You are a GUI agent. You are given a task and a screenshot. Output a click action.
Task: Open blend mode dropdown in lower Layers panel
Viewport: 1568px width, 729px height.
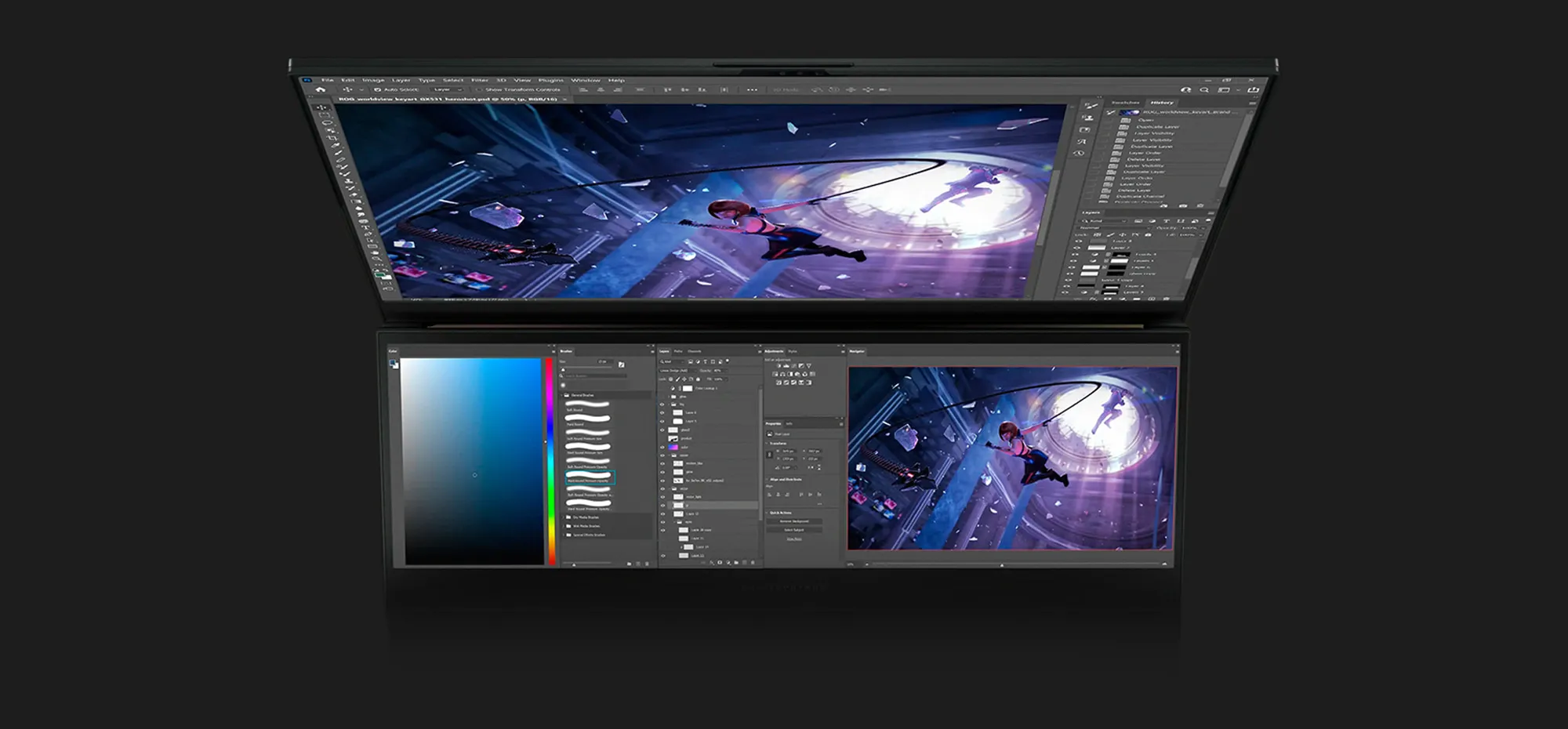[676, 370]
